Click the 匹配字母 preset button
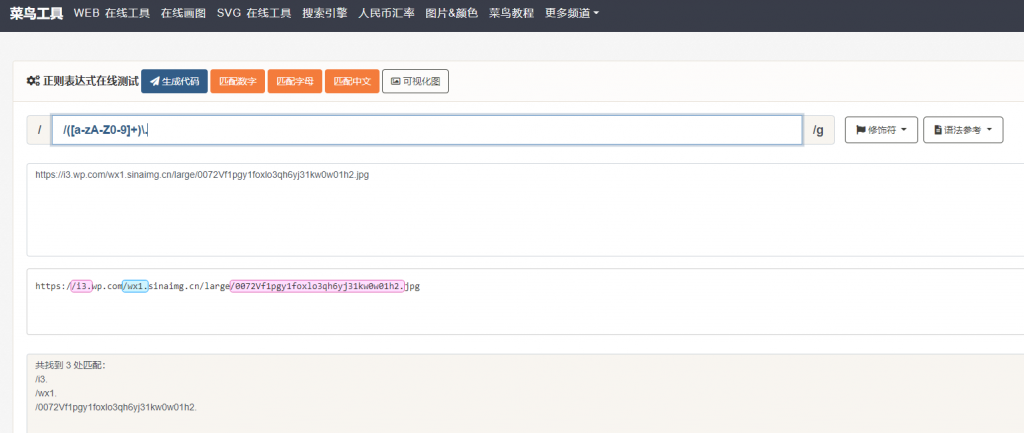The image size is (1024, 433). [x=295, y=82]
